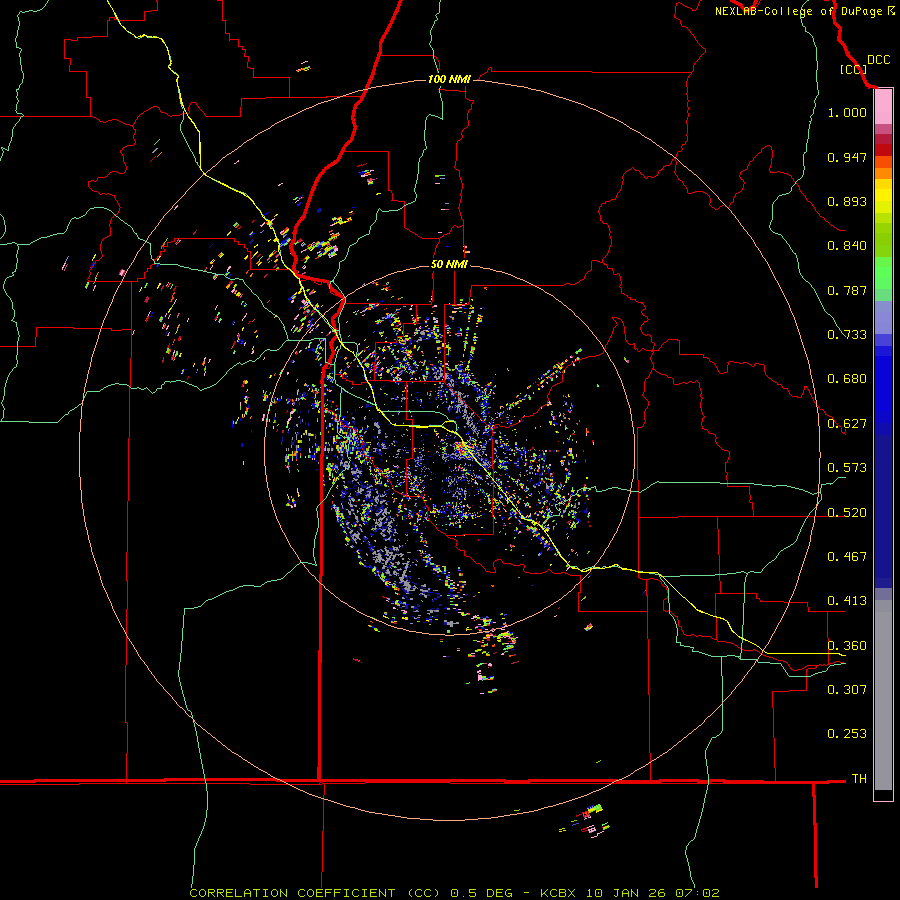The image size is (900, 900).
Task: Click the 0.947 scale value
Action: point(847,157)
